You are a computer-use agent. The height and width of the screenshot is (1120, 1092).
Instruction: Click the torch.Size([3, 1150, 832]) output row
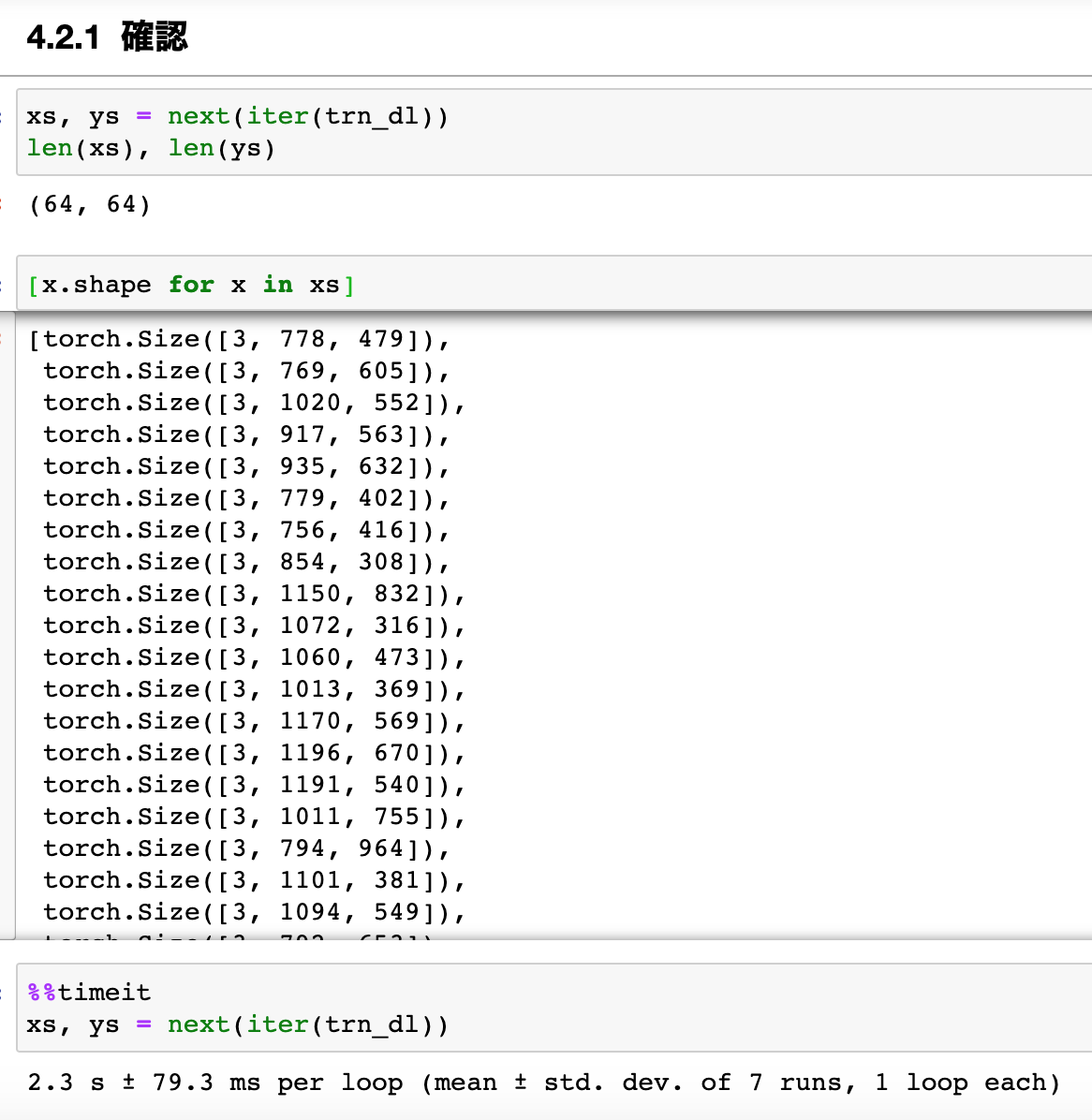[254, 594]
